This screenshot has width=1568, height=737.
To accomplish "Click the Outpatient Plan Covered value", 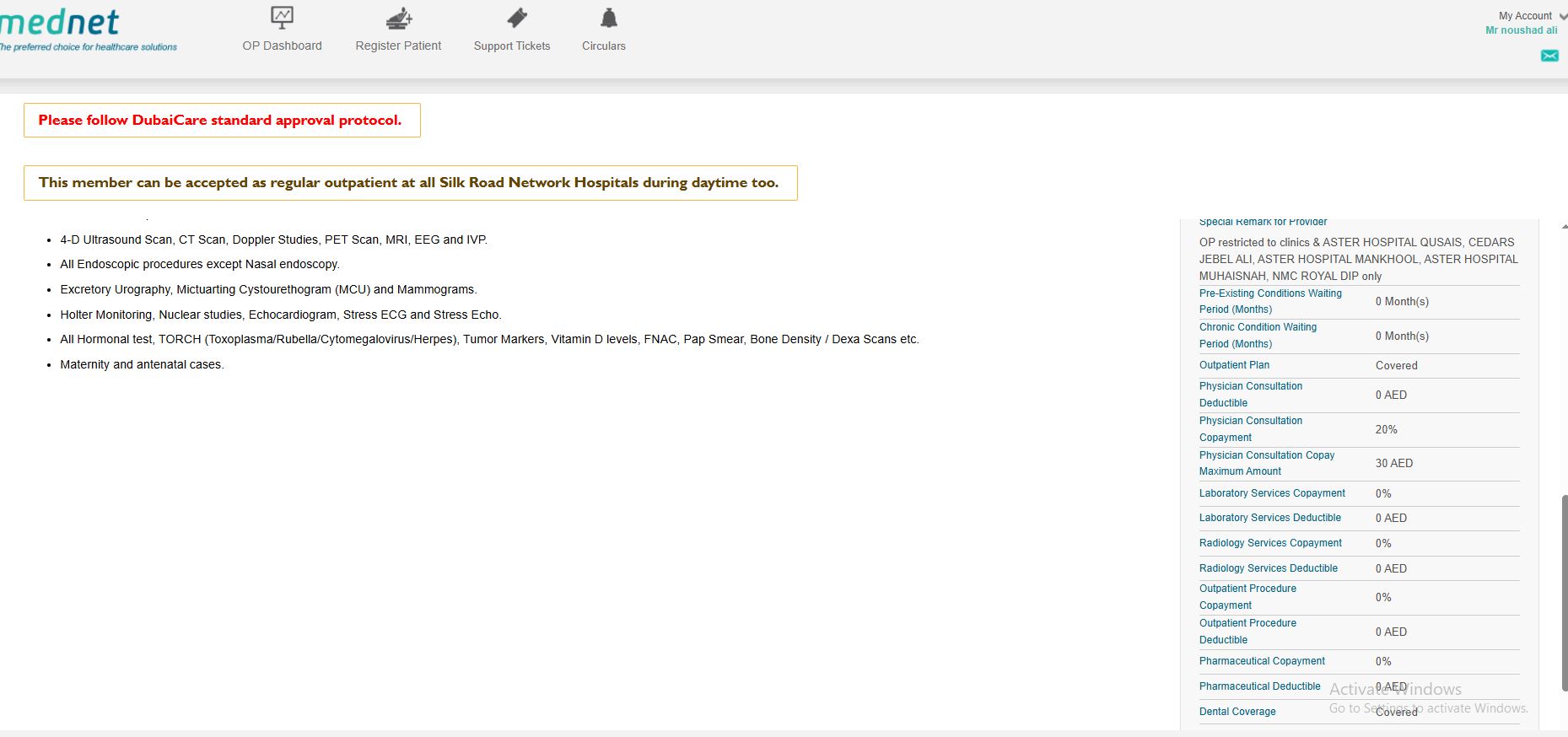I will [x=1396, y=365].
